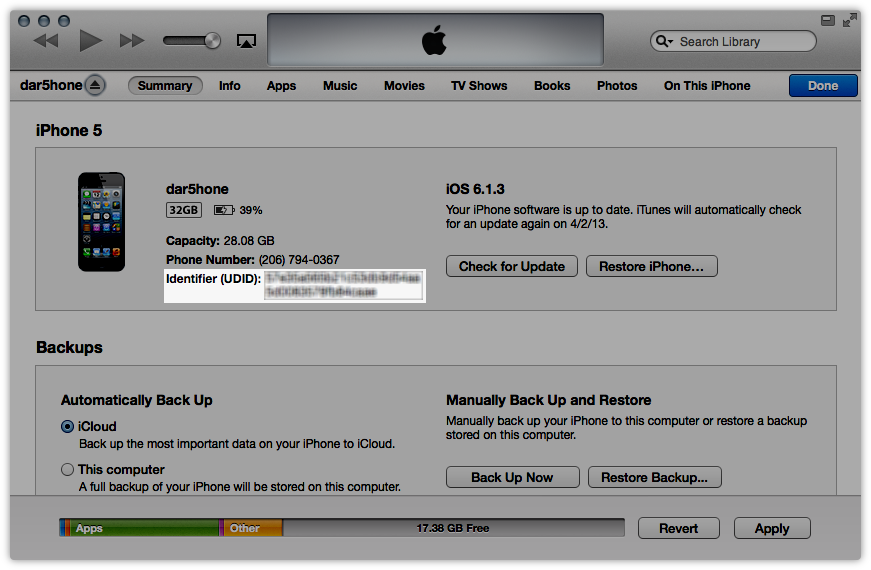The width and height of the screenshot is (871, 570).
Task: Open the Movies tab
Action: [404, 86]
